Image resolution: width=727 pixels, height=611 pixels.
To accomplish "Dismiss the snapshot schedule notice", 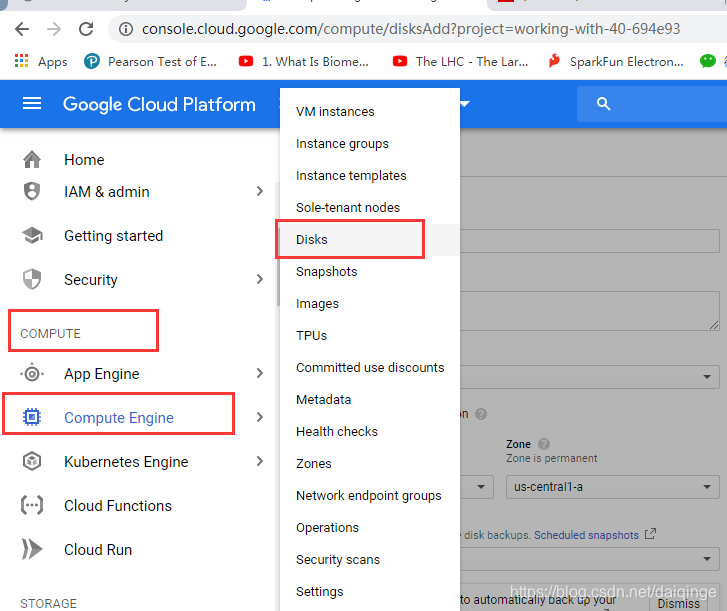I will point(678,603).
